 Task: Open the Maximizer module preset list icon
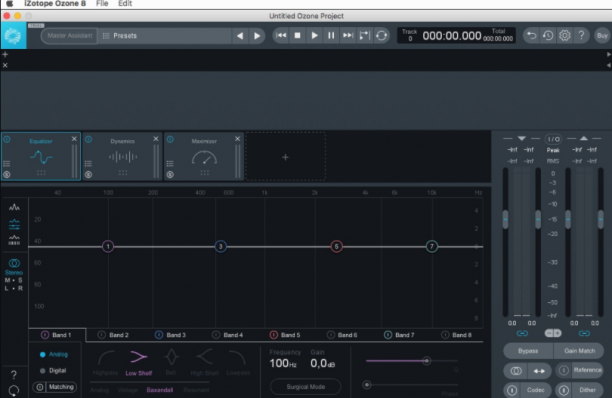(170, 163)
